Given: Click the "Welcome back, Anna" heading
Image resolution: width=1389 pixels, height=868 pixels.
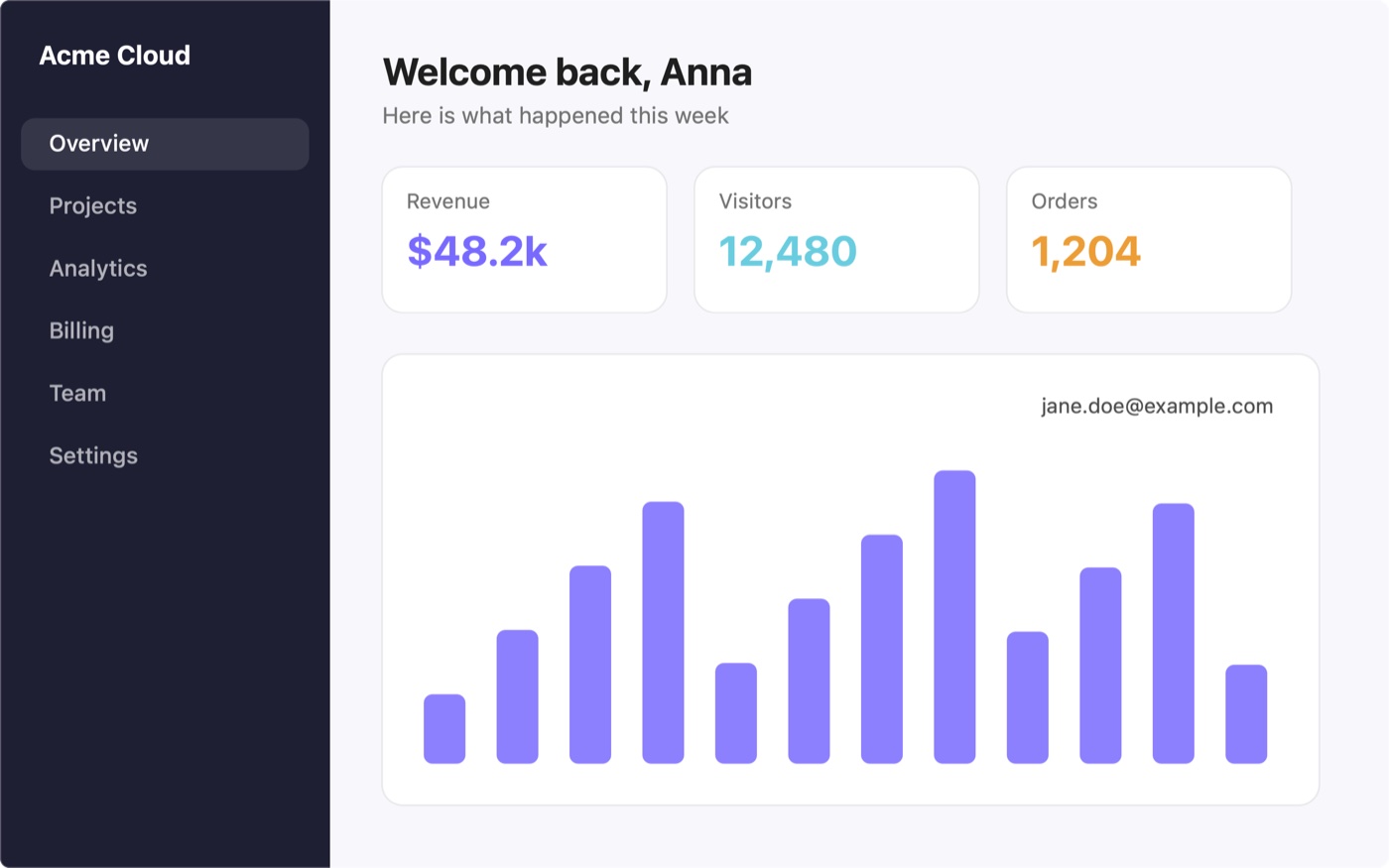Looking at the screenshot, I should [x=568, y=72].
